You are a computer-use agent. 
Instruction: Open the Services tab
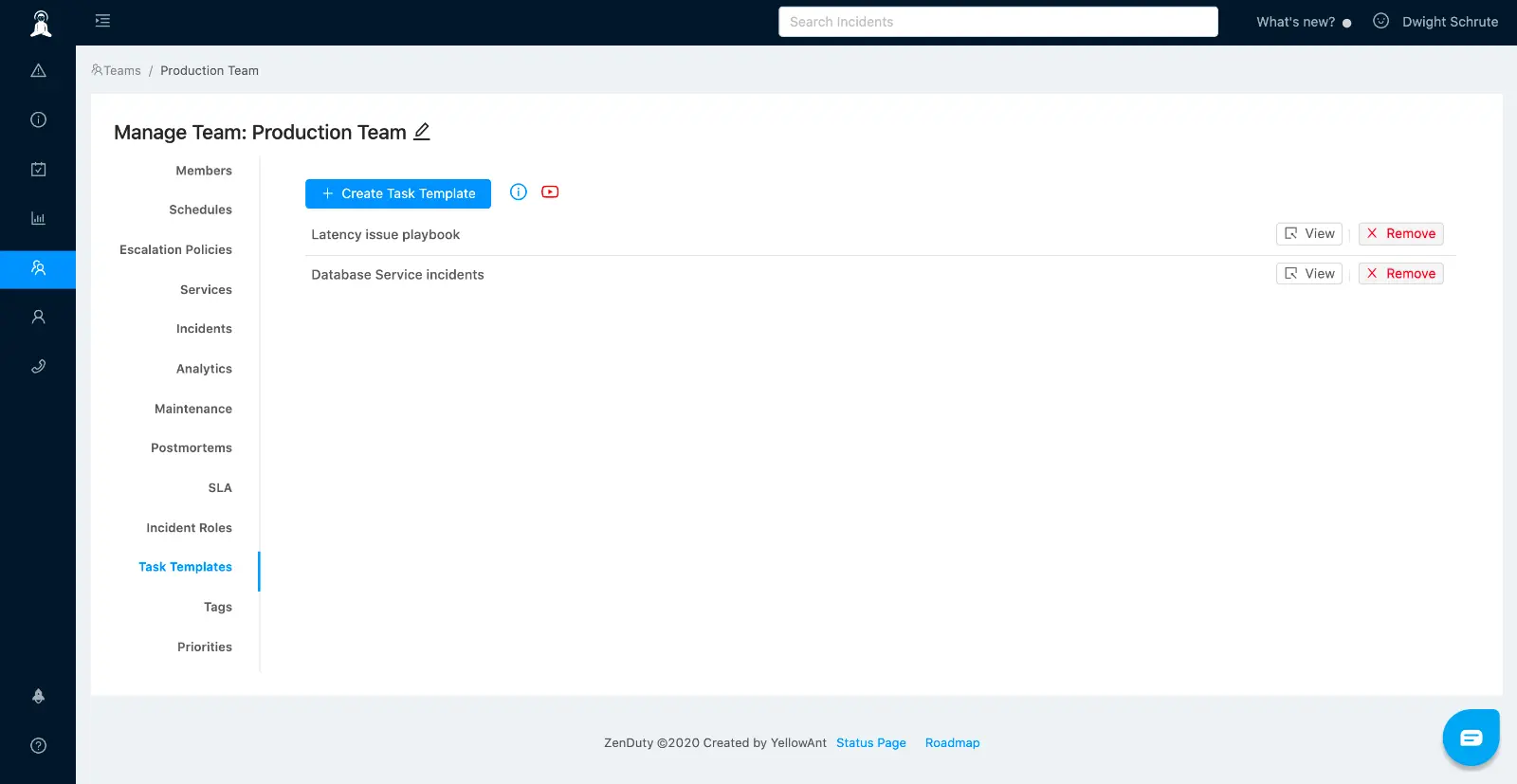206,289
